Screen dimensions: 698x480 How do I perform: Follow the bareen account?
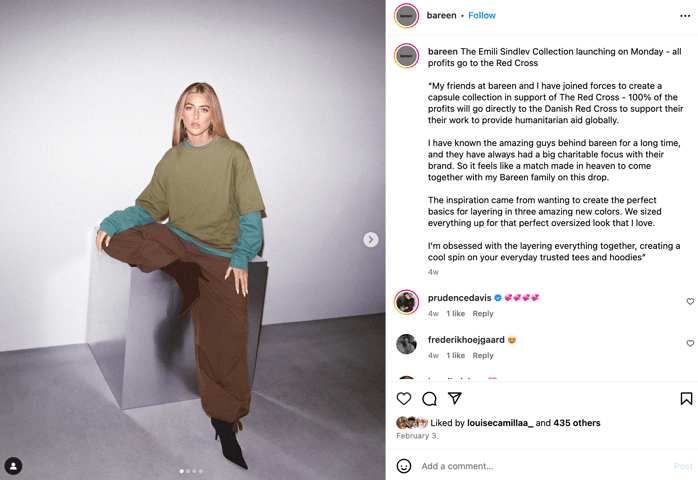482,16
